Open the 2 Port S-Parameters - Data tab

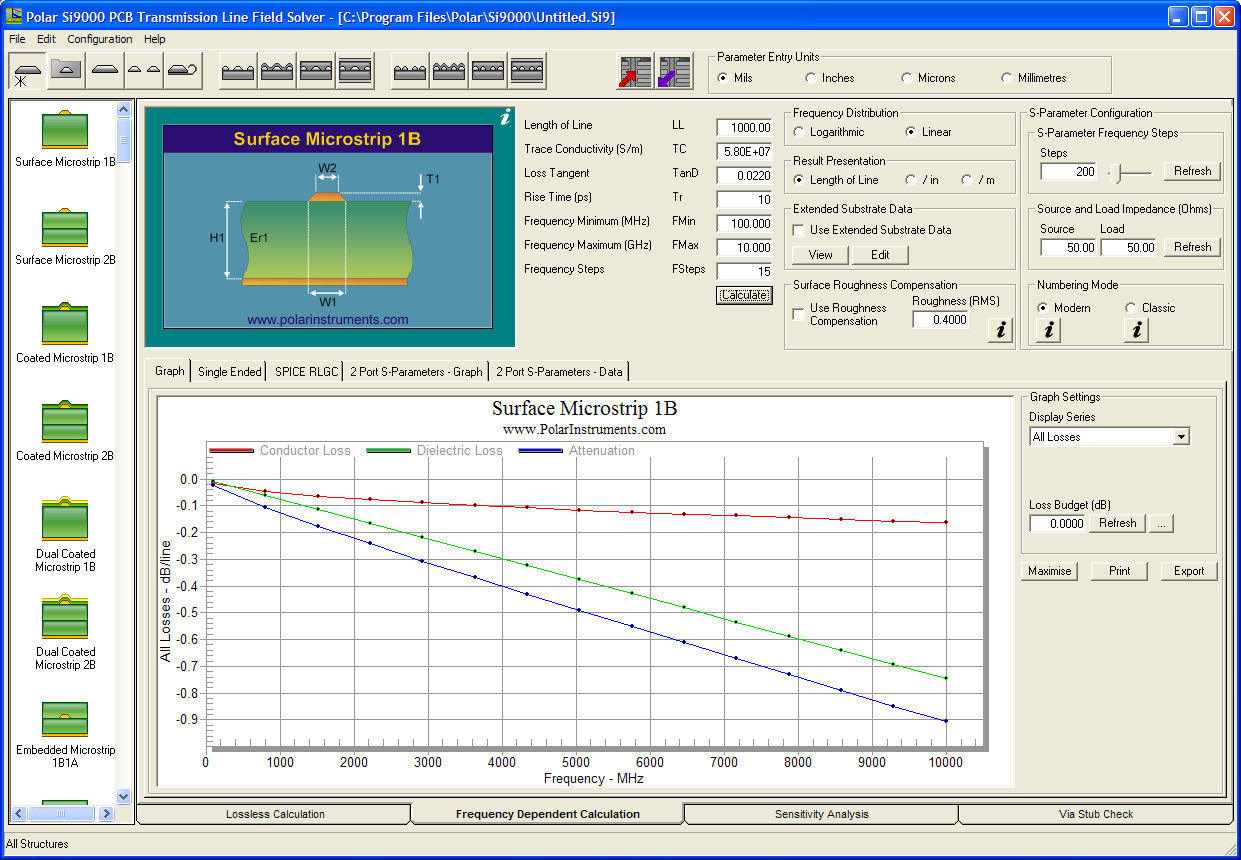click(x=559, y=372)
